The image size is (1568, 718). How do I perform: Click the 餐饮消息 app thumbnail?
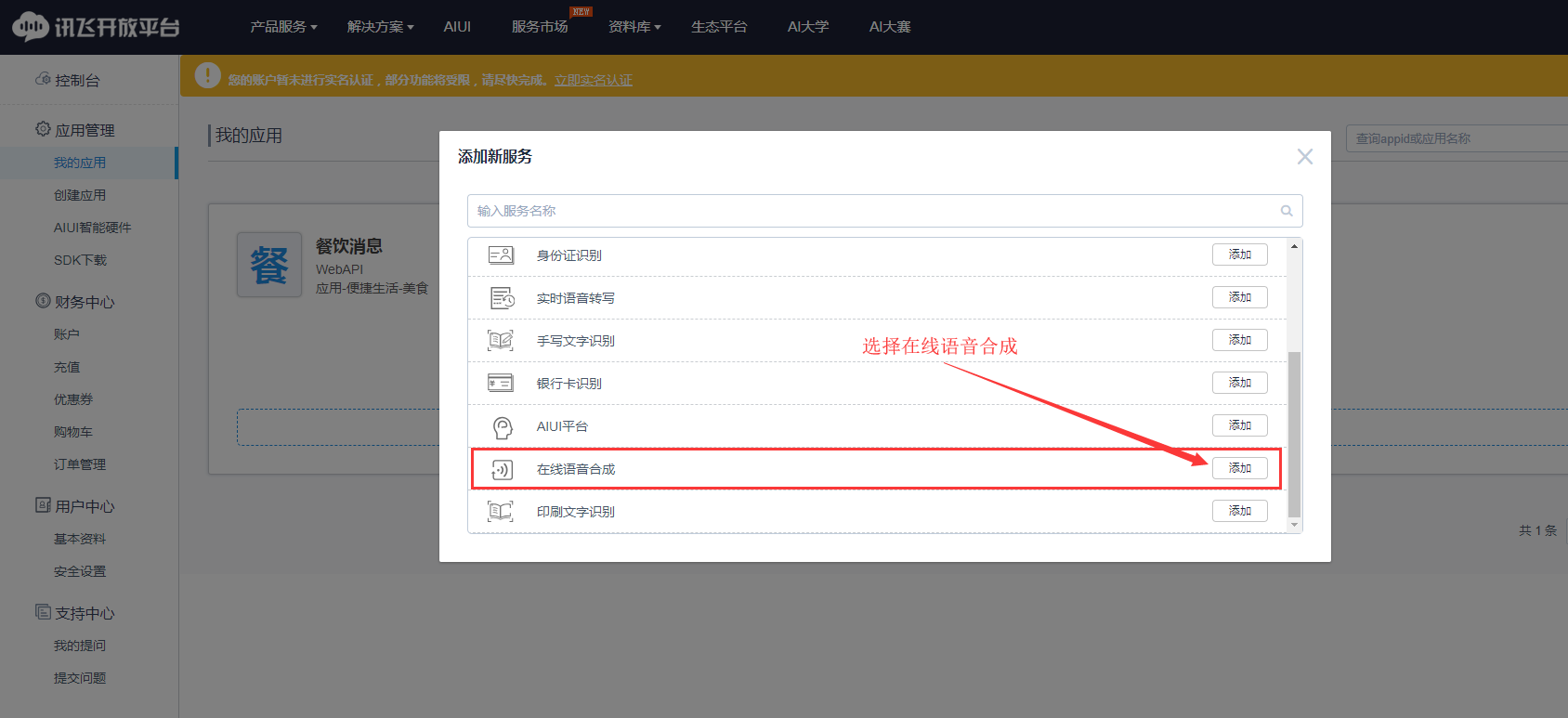click(x=269, y=265)
